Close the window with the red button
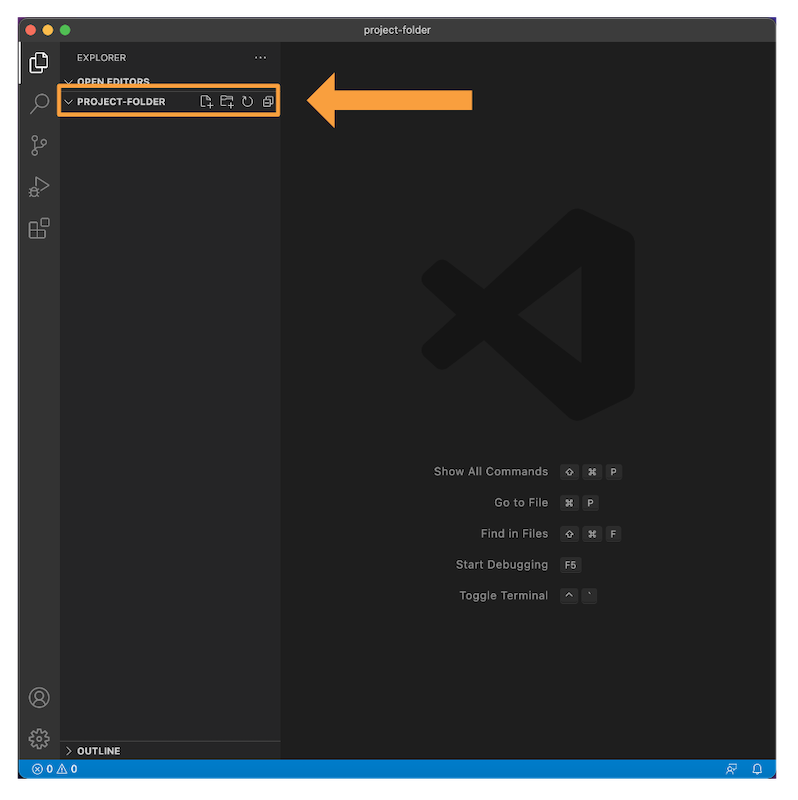 coord(31,30)
